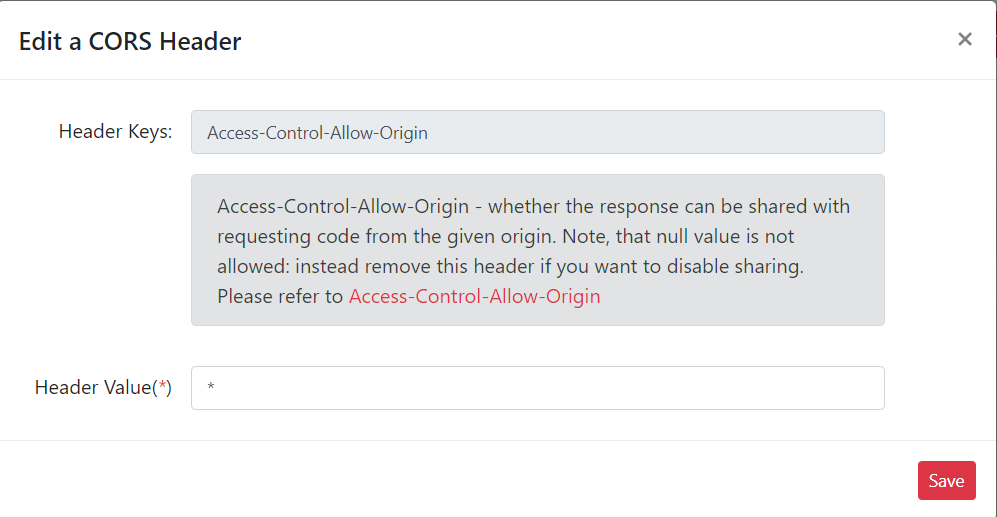Click the Edit a CORS Header title
Image resolution: width=997 pixels, height=517 pixels.
tap(130, 41)
